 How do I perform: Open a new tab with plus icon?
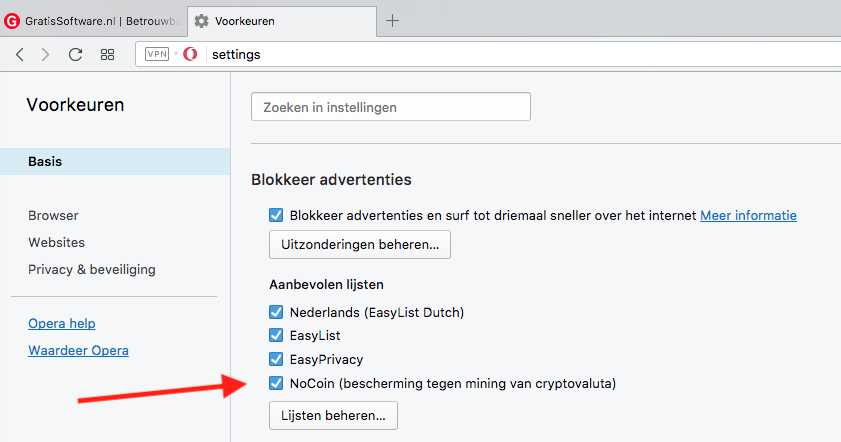click(393, 20)
